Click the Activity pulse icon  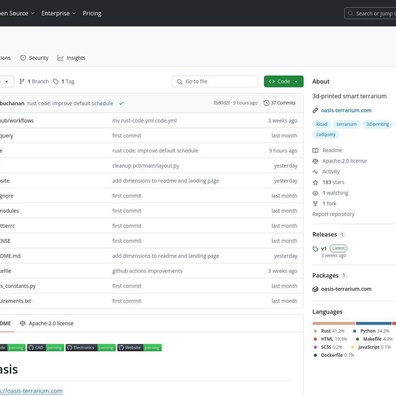tap(315, 172)
